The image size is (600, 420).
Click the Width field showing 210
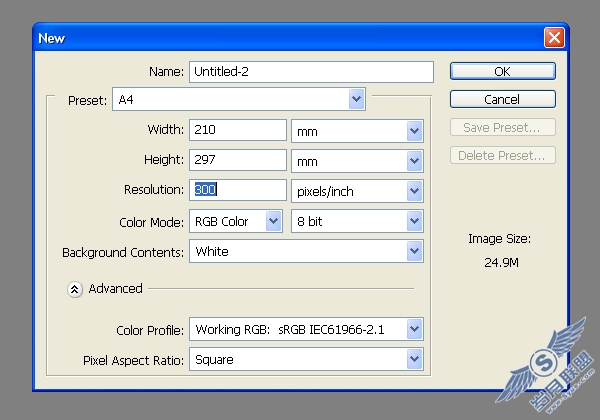pos(238,130)
